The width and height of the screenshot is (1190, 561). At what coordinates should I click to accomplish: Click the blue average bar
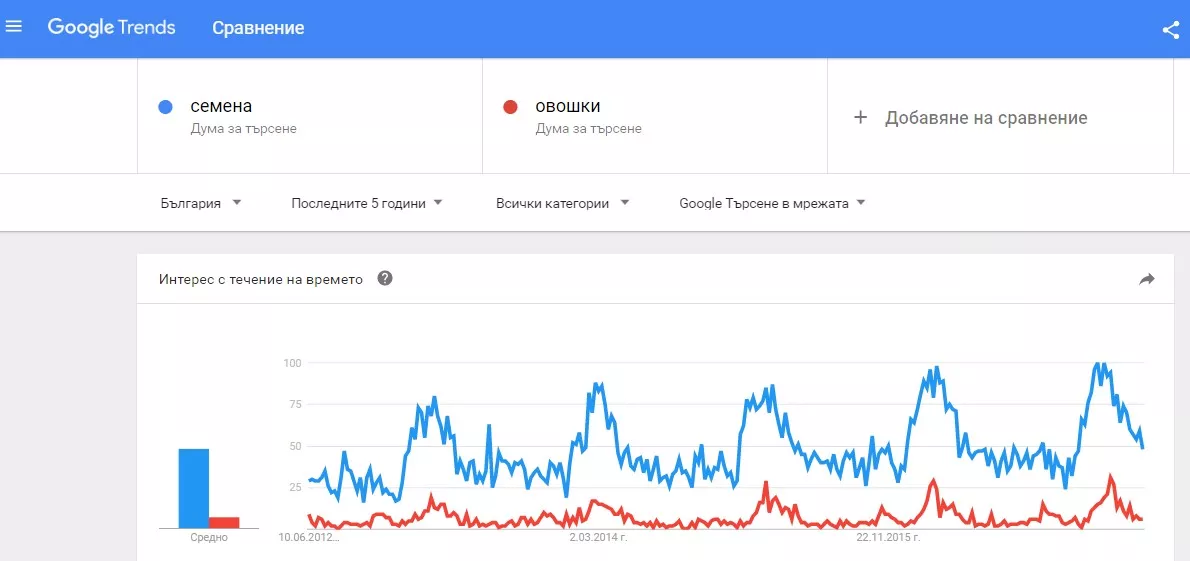194,488
